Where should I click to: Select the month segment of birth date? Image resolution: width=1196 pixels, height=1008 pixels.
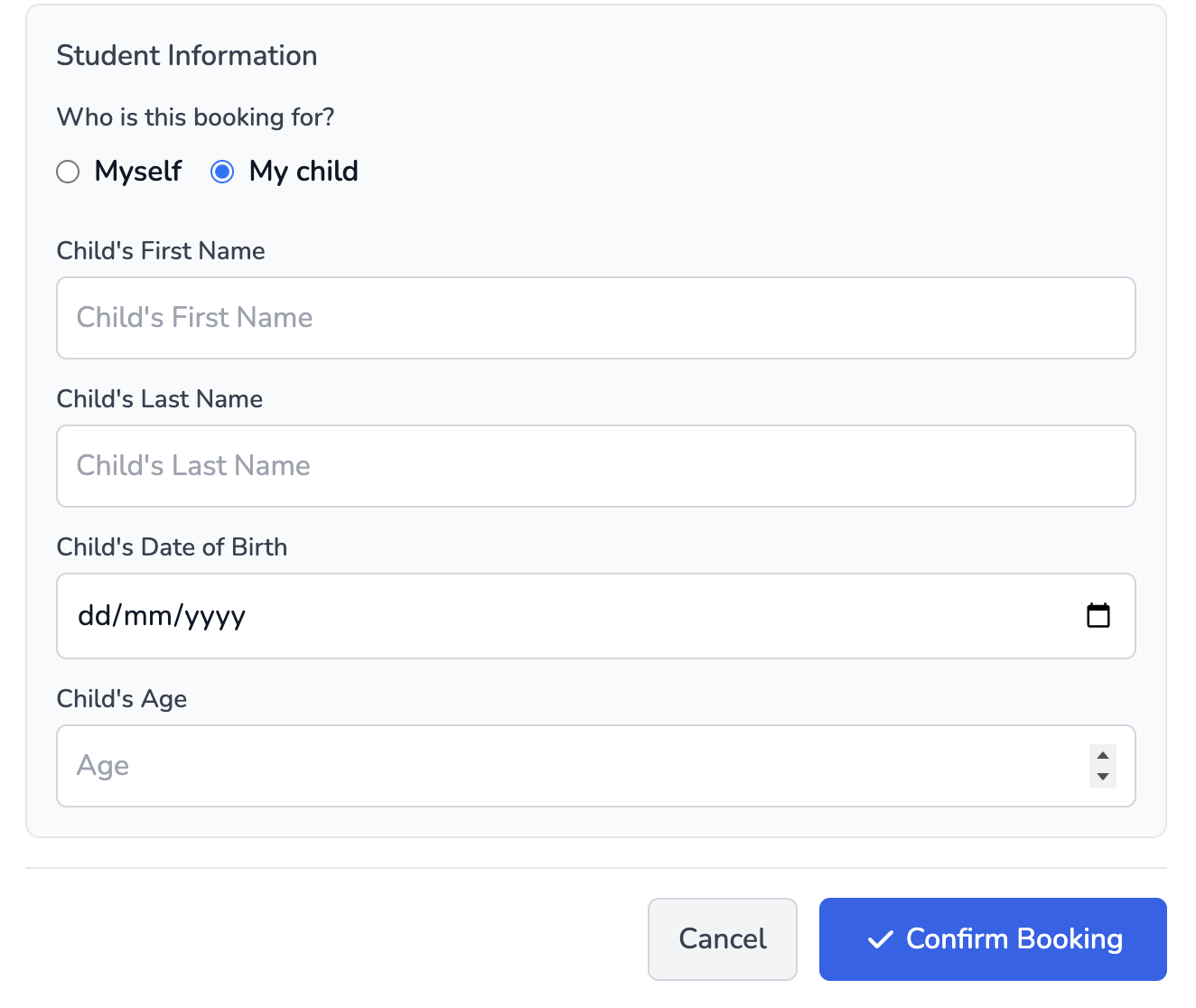point(148,616)
